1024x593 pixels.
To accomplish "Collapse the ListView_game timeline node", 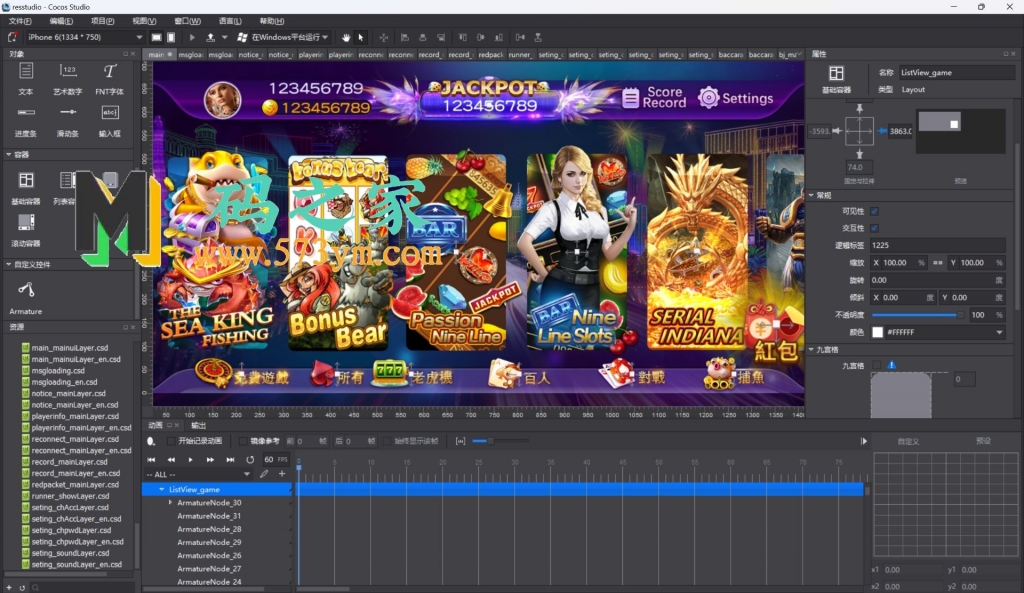I will click(x=161, y=489).
